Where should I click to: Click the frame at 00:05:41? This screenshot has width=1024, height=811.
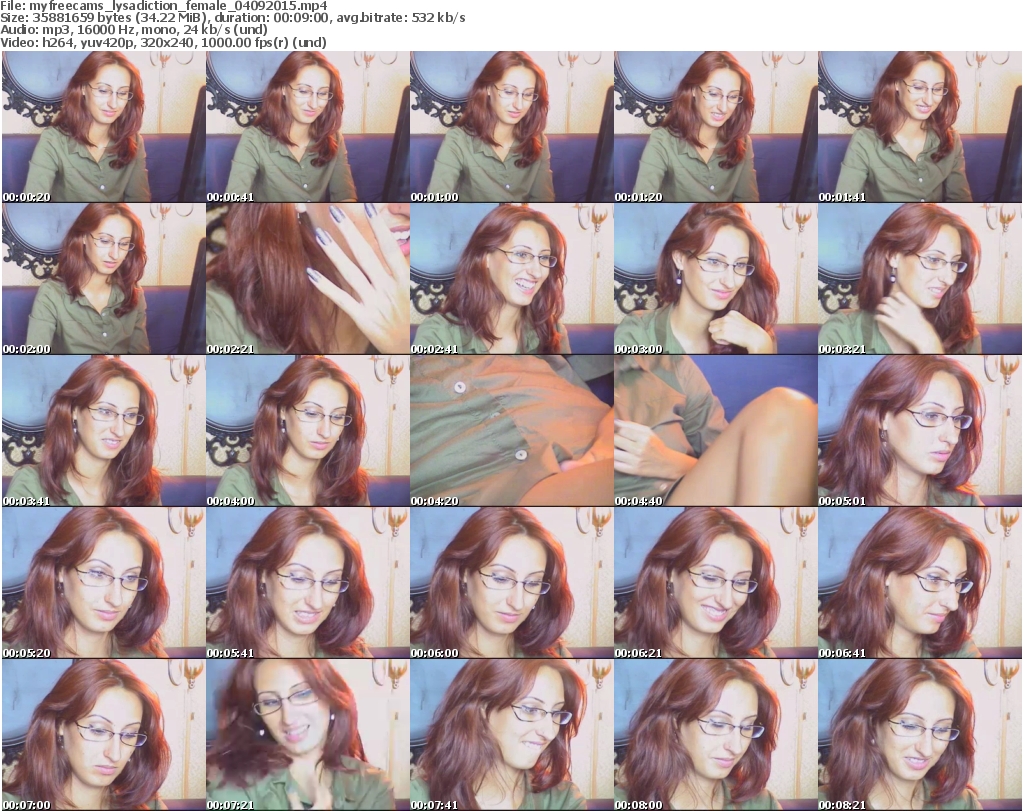click(308, 583)
